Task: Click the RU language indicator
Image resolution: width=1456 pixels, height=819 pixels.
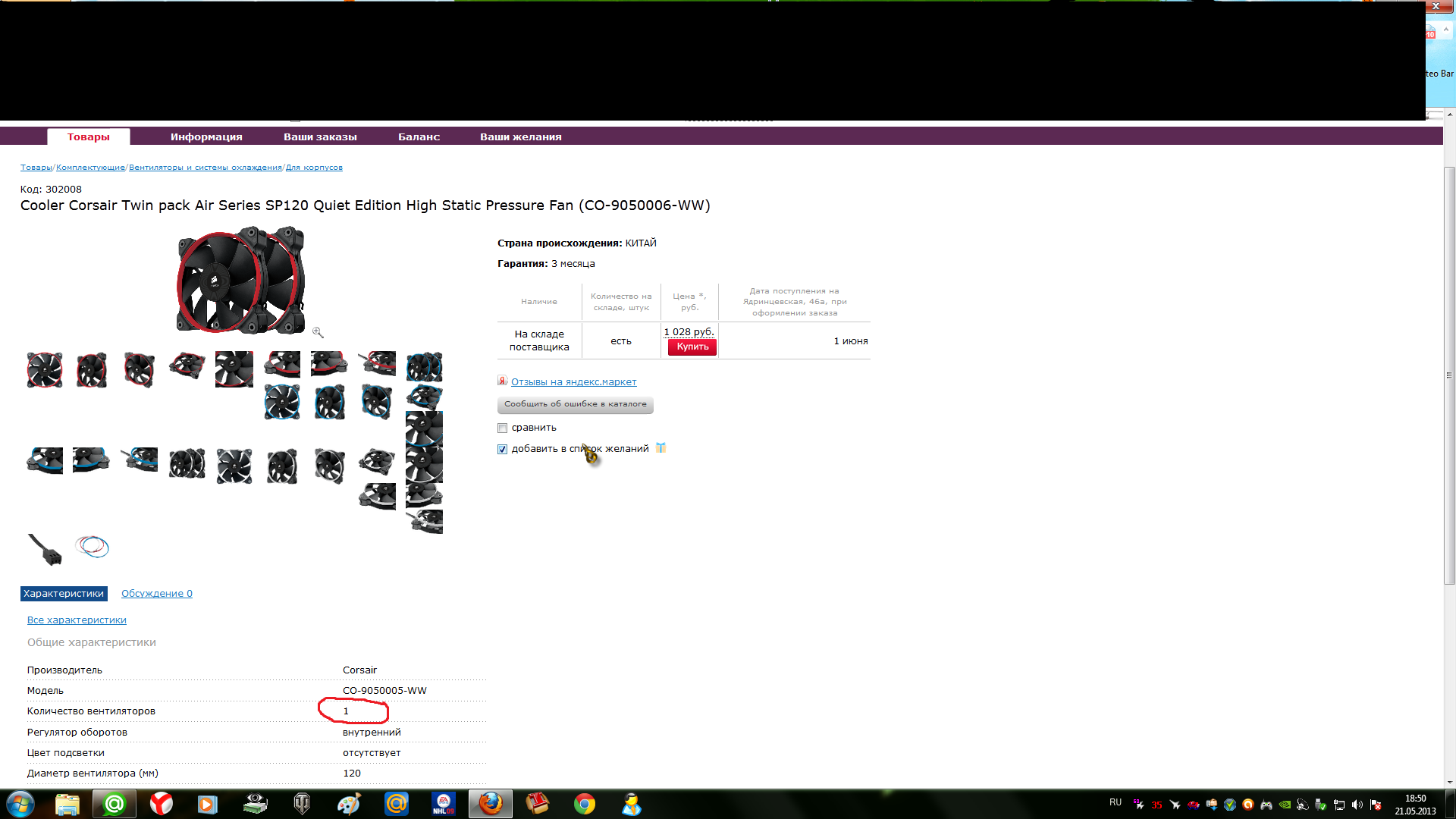Action: [1116, 802]
